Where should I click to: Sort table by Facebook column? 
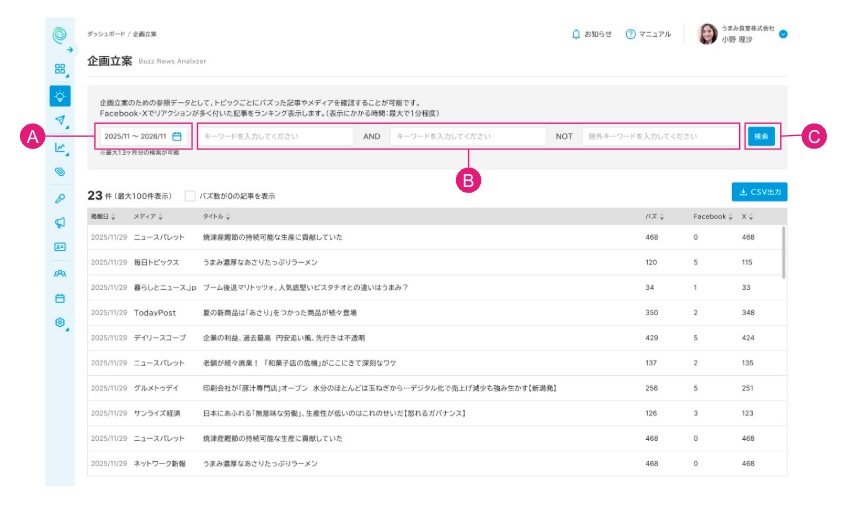coord(713,216)
